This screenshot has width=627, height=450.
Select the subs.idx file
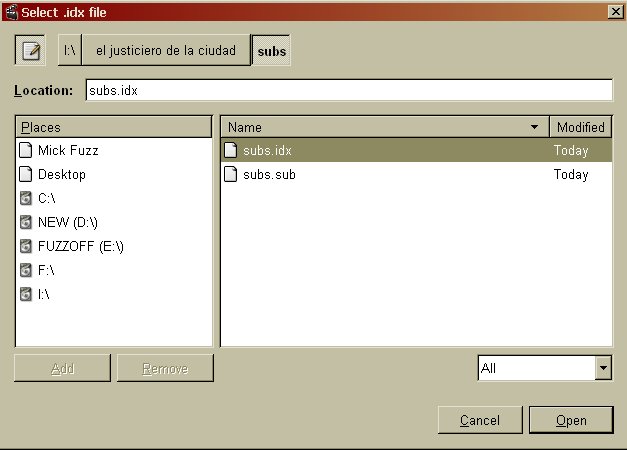coord(416,150)
